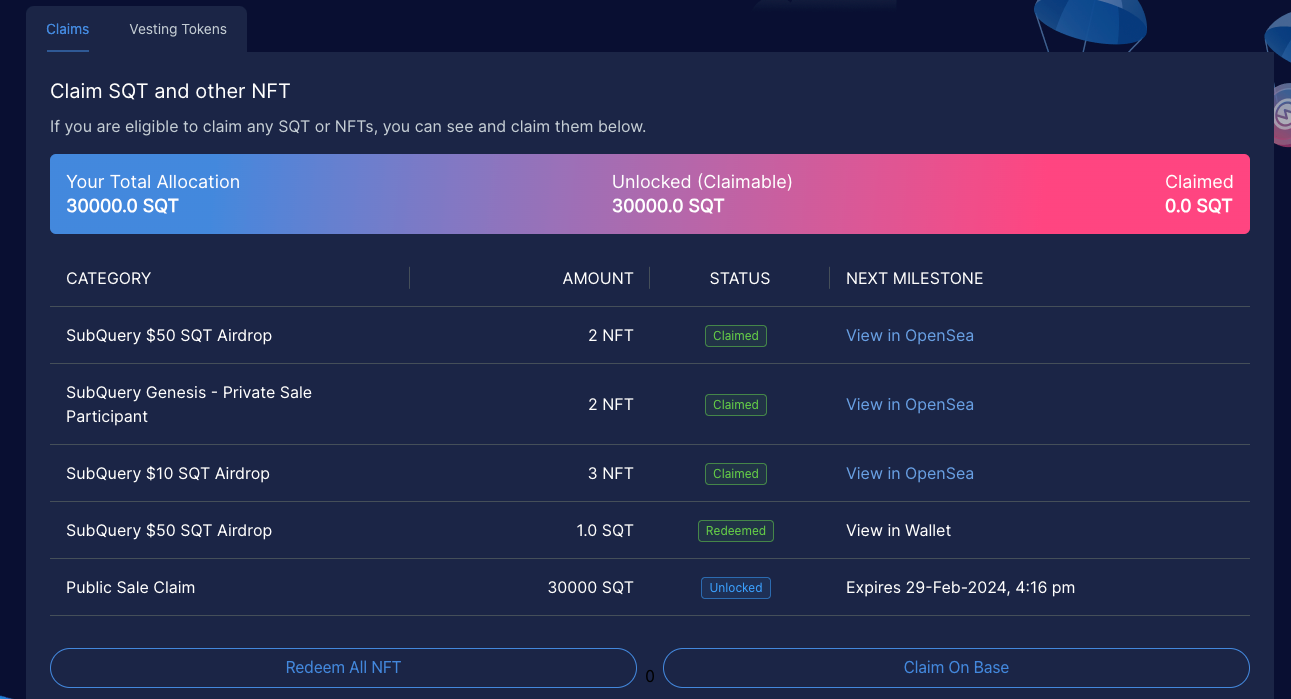
Task: Open View in OpenSea for Genesis Private Sale
Action: pyautogui.click(x=910, y=404)
